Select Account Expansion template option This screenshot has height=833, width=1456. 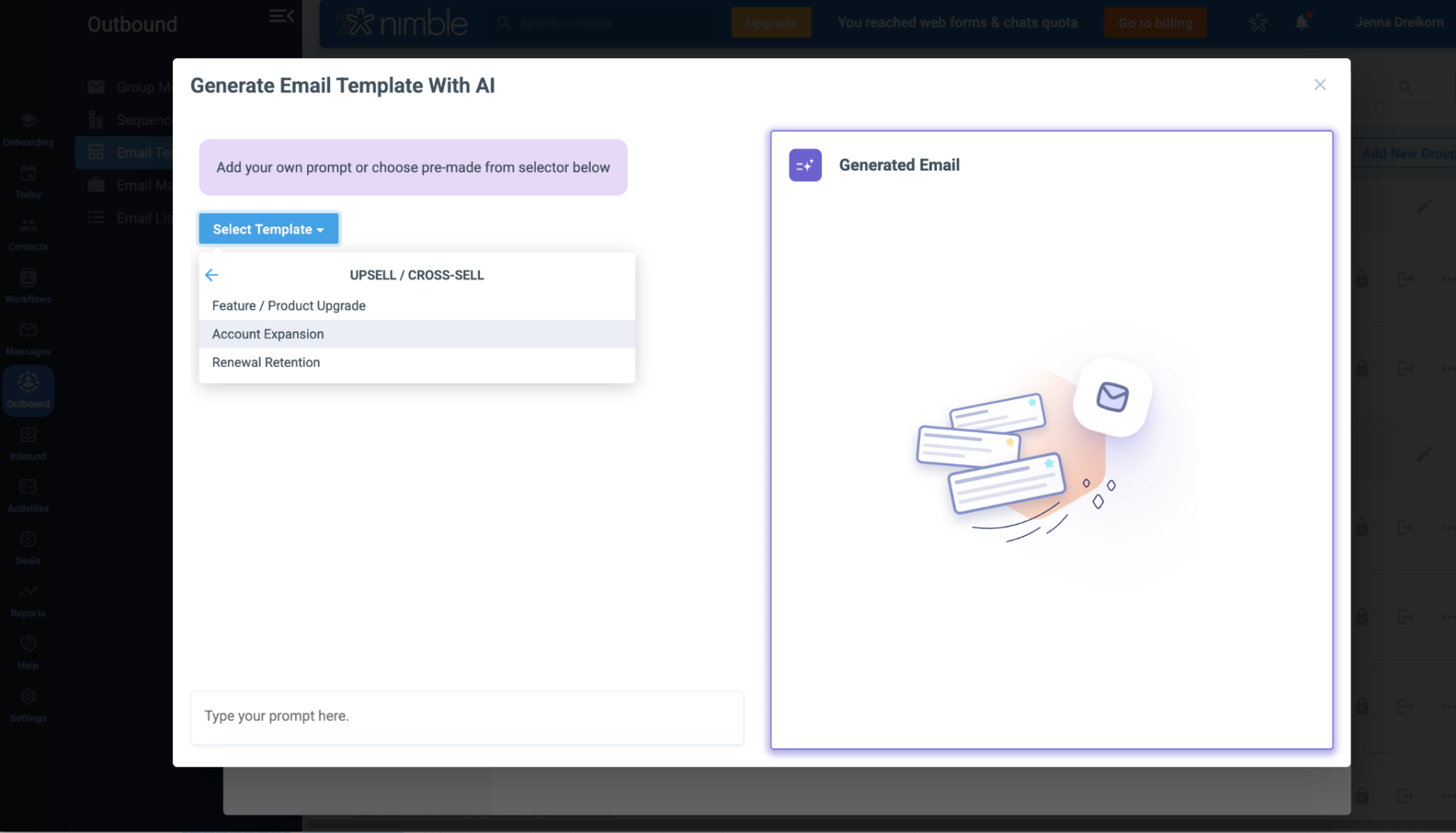click(267, 334)
